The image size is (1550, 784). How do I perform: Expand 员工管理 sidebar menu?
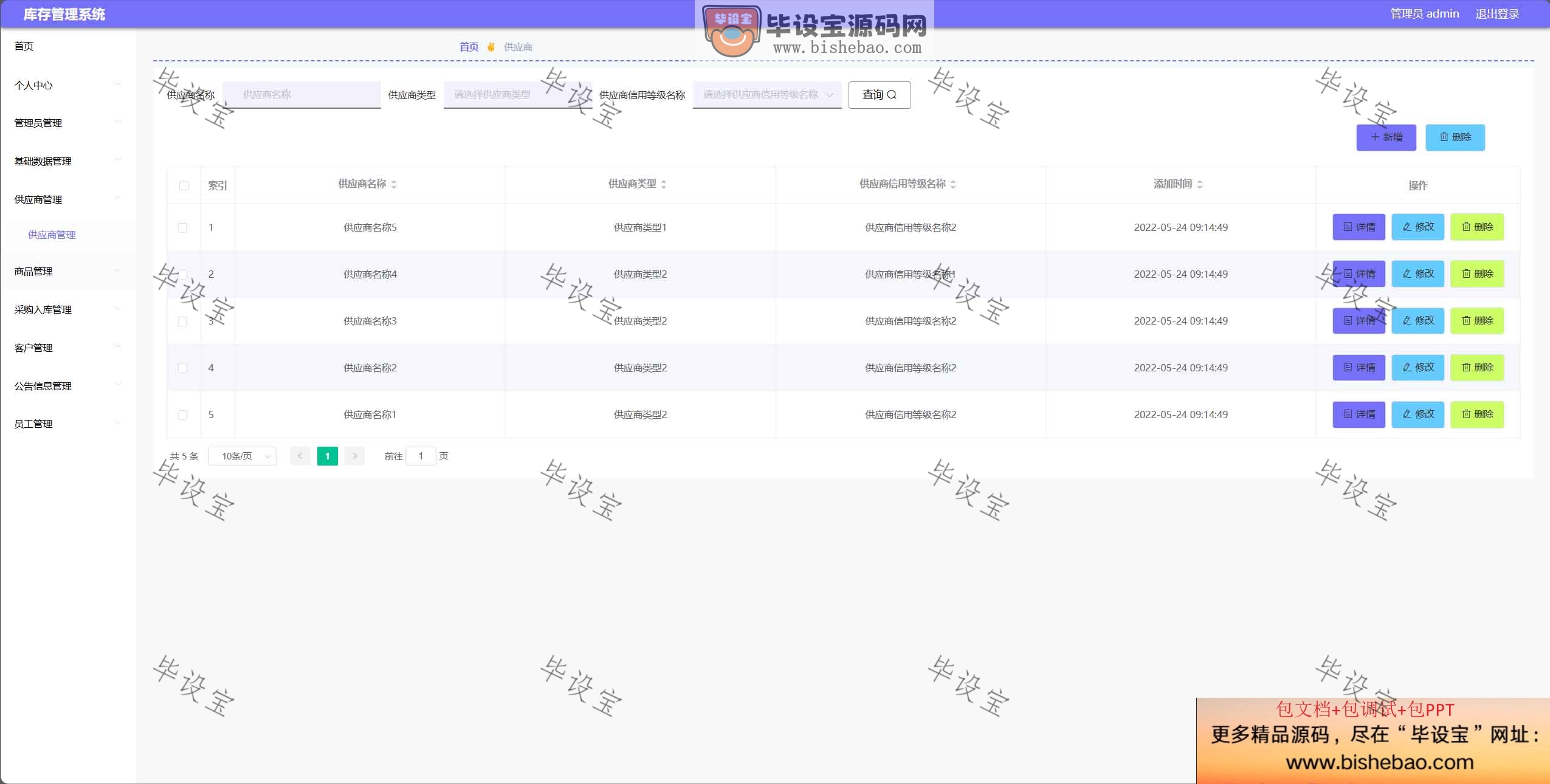(67, 424)
